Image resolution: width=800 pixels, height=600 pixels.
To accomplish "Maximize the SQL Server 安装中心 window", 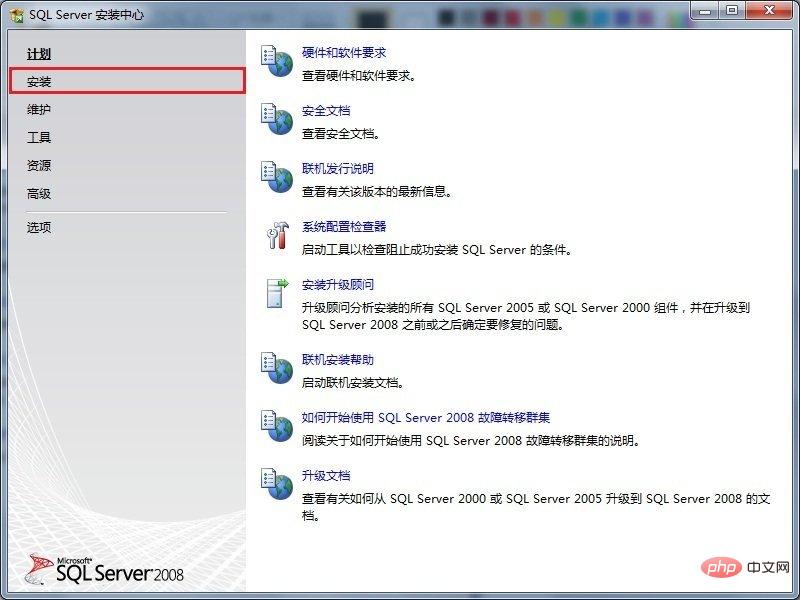I will pos(732,12).
